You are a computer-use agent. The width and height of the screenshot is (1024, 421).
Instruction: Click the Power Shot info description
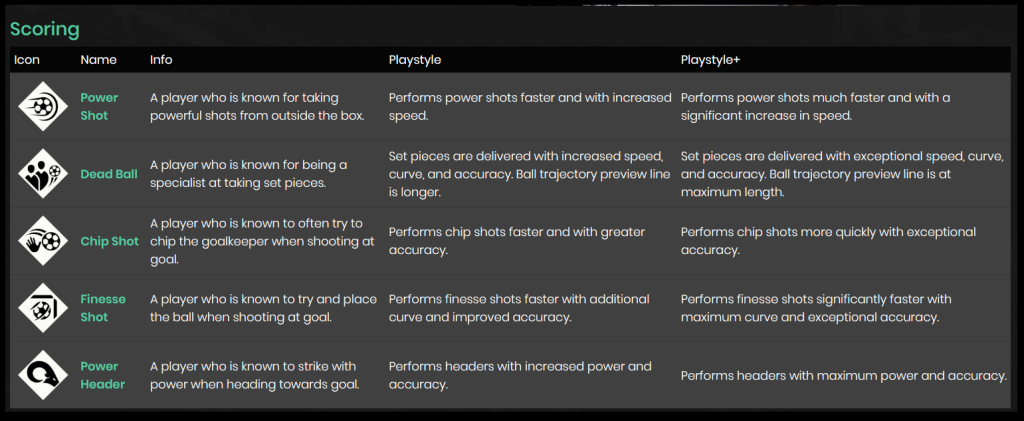pyautogui.click(x=257, y=106)
